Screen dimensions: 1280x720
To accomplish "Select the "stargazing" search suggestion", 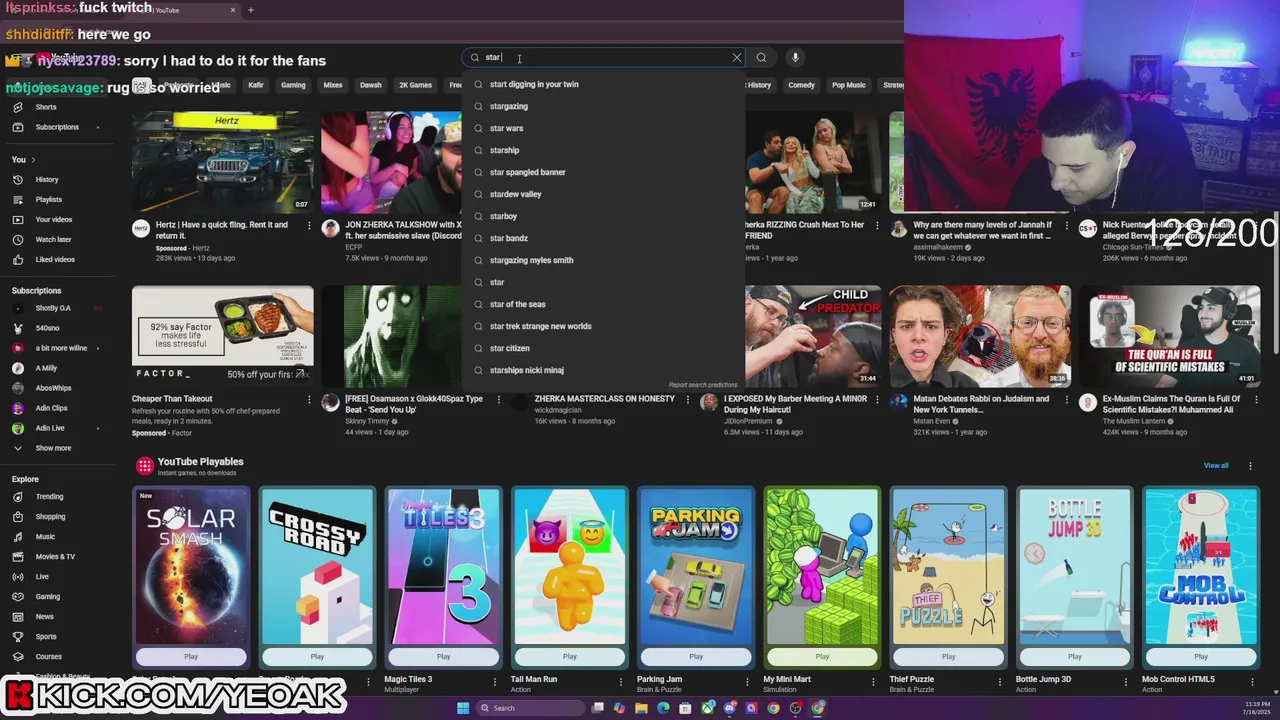I will [x=604, y=106].
